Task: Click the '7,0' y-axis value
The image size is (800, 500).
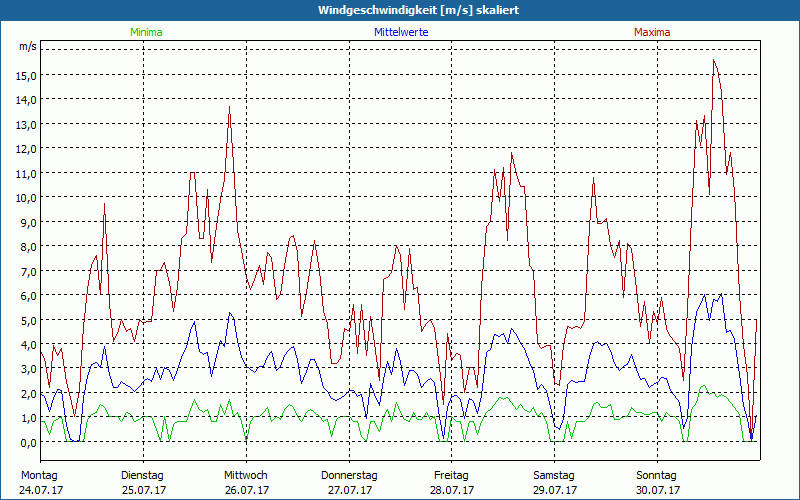Action: click(28, 271)
